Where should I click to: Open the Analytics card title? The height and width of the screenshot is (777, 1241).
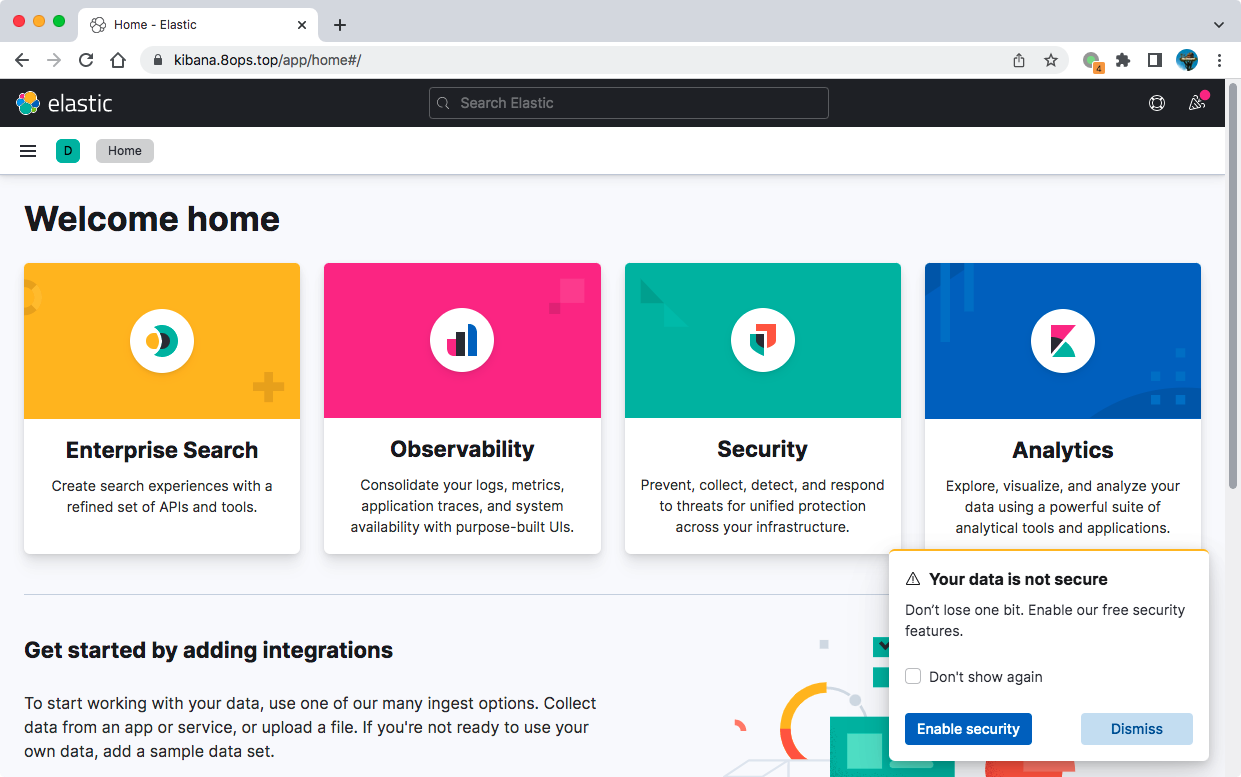pos(1063,450)
